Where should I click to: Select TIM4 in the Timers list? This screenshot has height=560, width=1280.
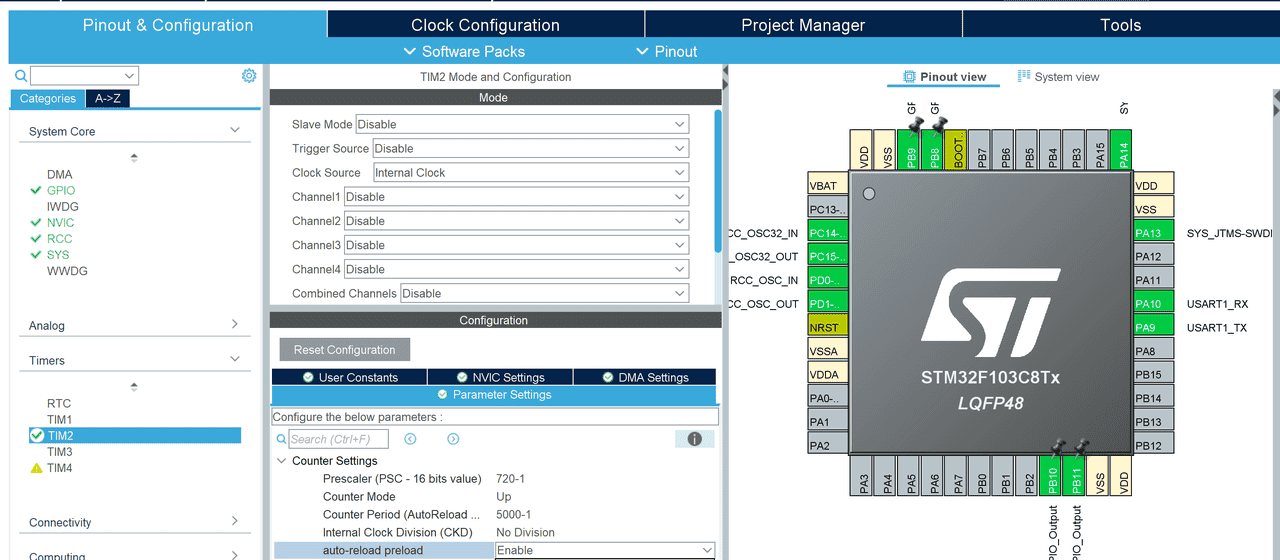point(60,468)
